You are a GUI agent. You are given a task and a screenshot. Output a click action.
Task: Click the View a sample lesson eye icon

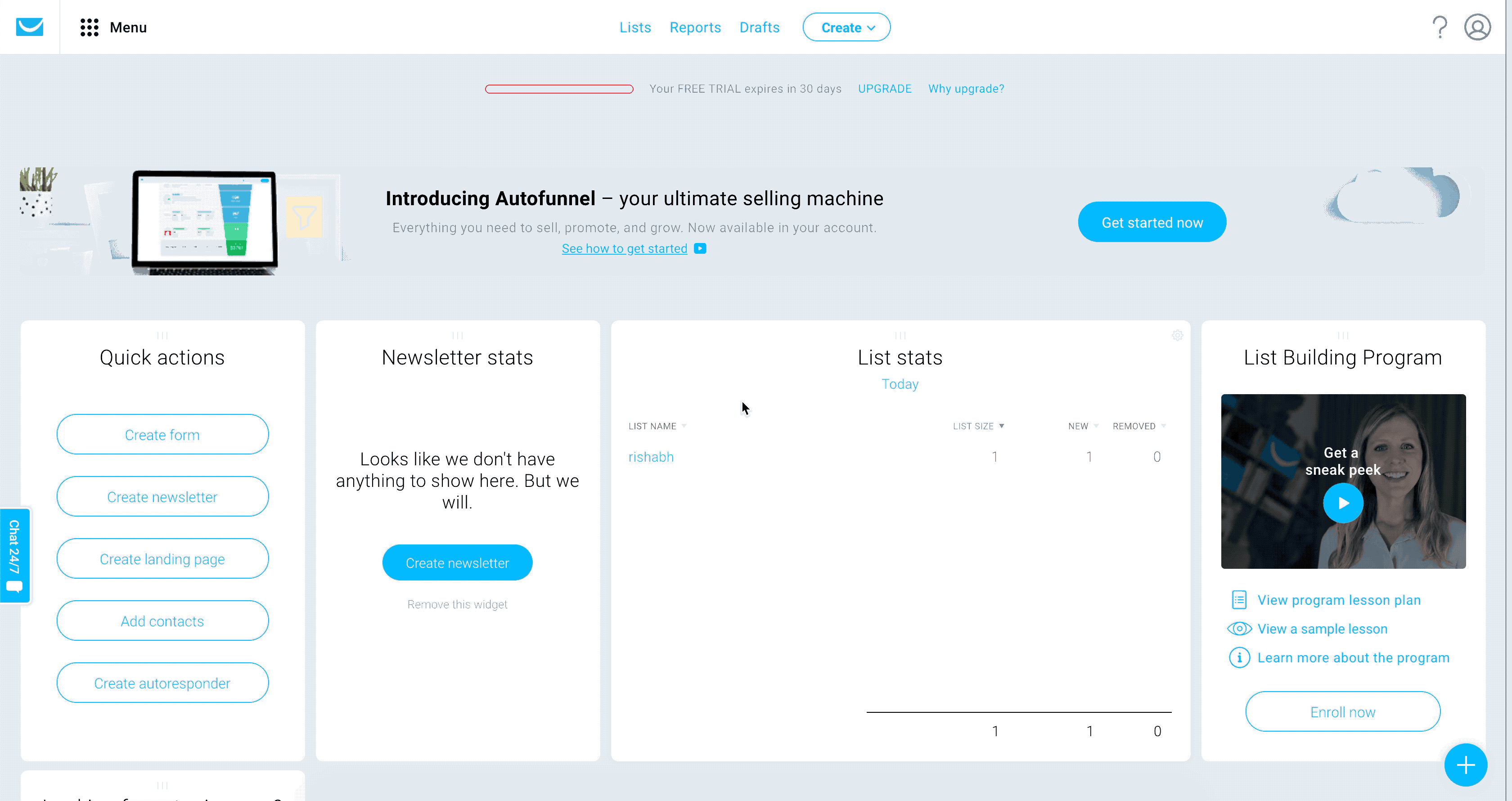coord(1239,629)
